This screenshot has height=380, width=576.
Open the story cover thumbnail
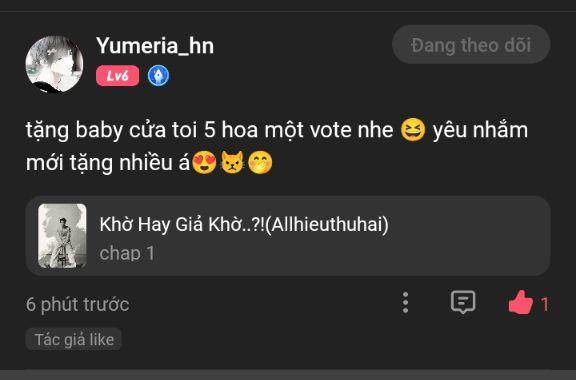pos(62,236)
